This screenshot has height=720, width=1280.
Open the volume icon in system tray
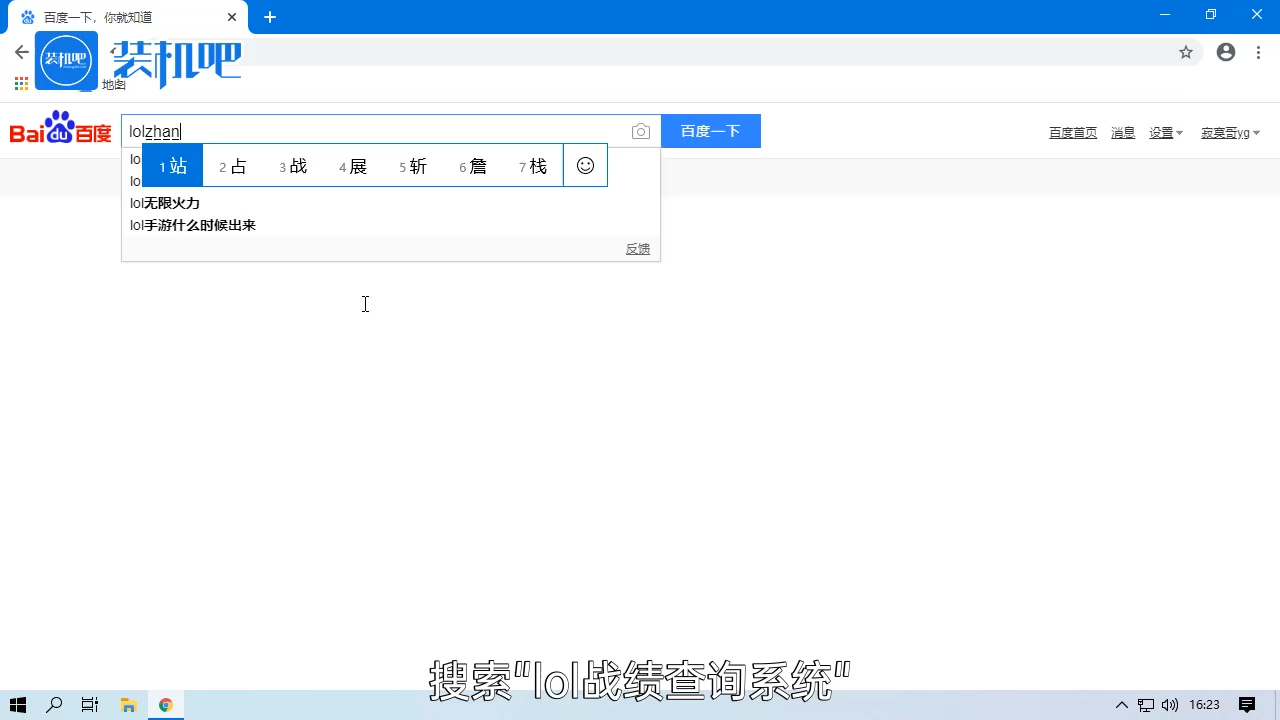coord(1170,705)
